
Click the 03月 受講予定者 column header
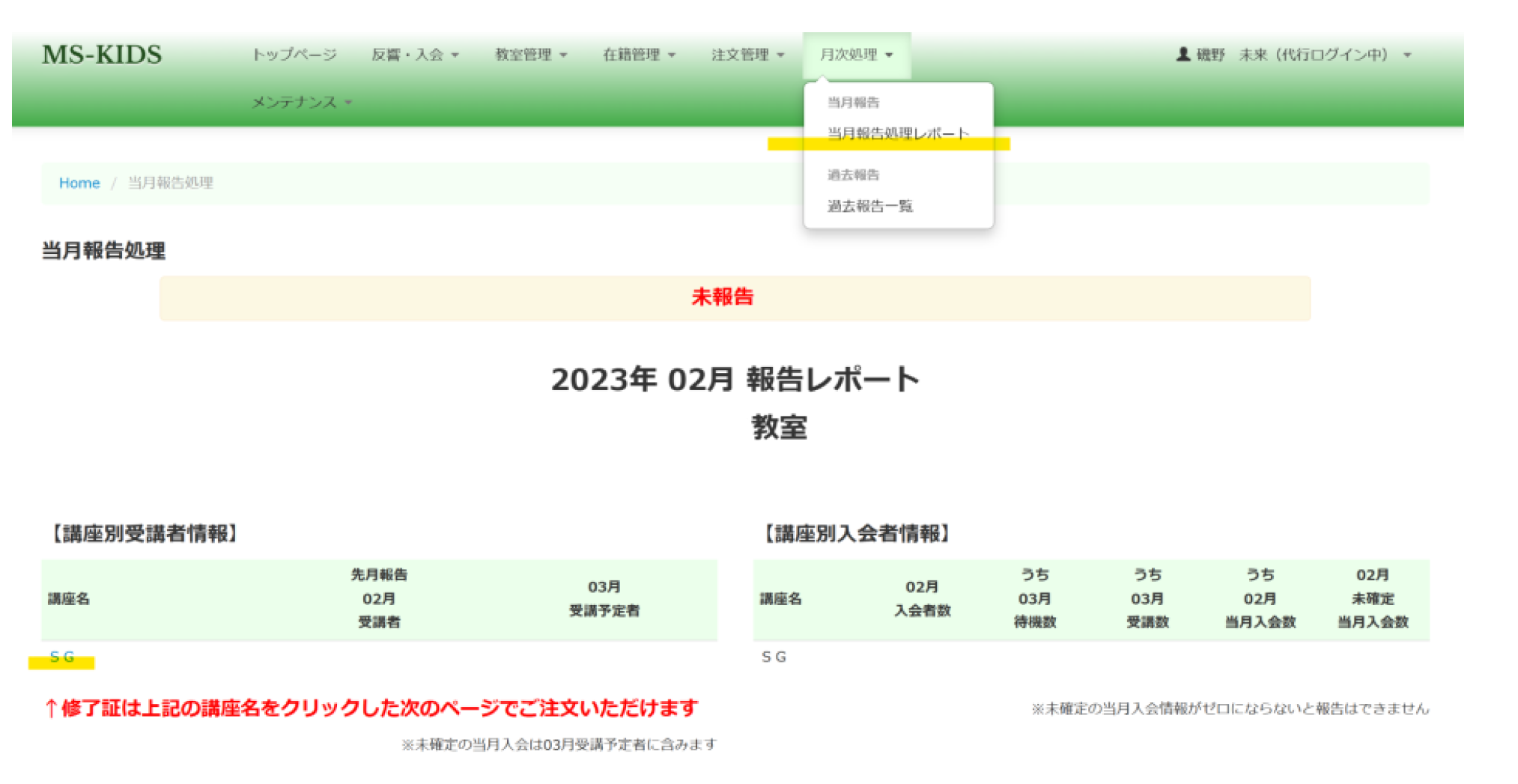[x=604, y=598]
